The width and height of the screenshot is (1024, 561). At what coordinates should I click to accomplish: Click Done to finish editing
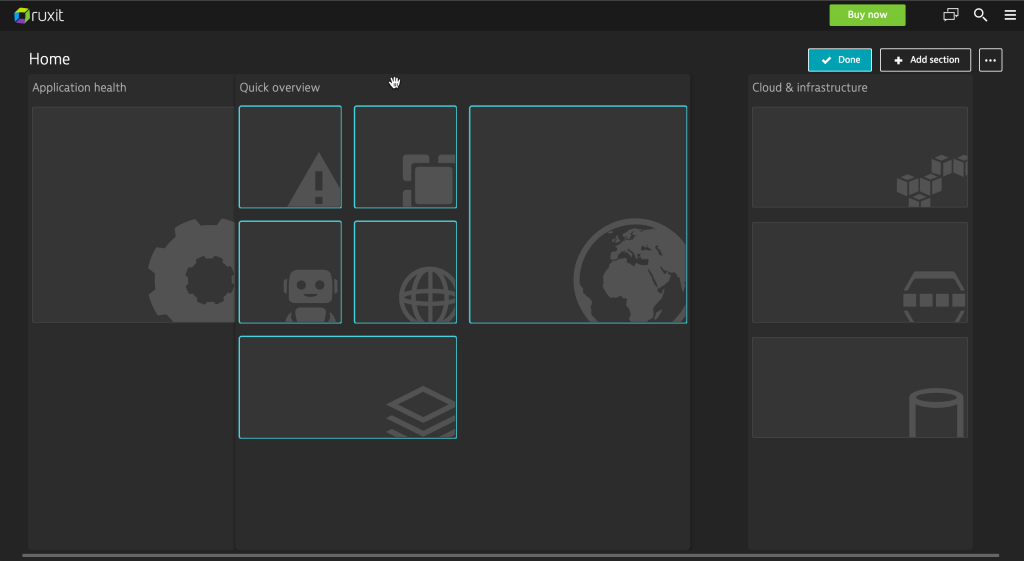point(840,60)
